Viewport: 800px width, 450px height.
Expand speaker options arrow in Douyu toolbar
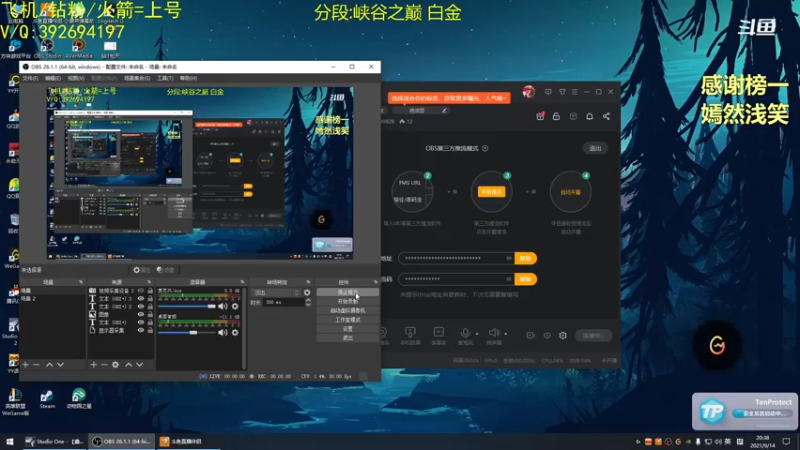point(506,334)
